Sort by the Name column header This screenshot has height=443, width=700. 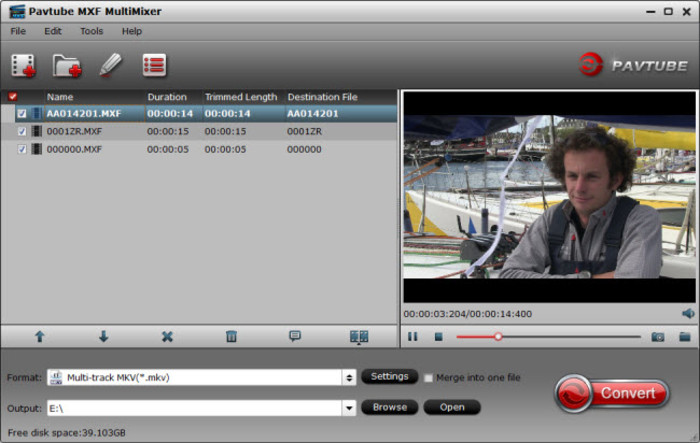(x=60, y=97)
